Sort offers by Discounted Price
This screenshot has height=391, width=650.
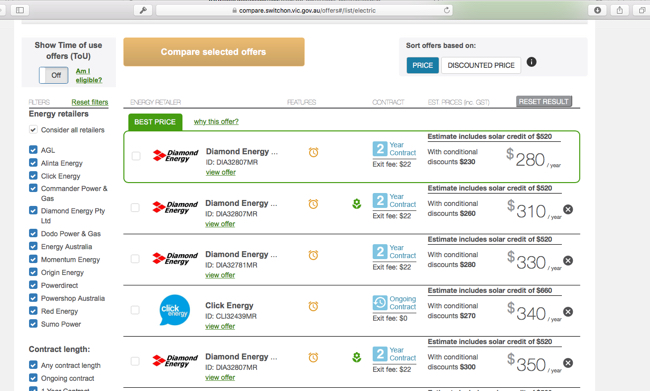[481, 66]
